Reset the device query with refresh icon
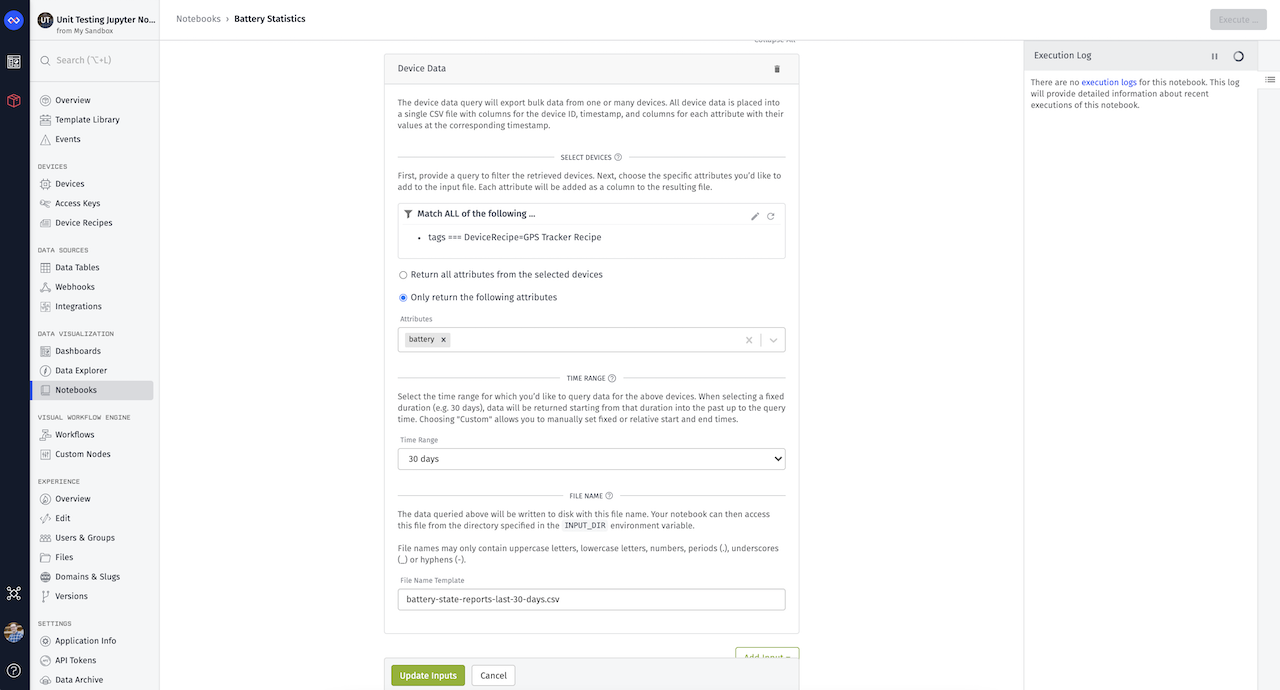The image size is (1280, 690). (771, 216)
